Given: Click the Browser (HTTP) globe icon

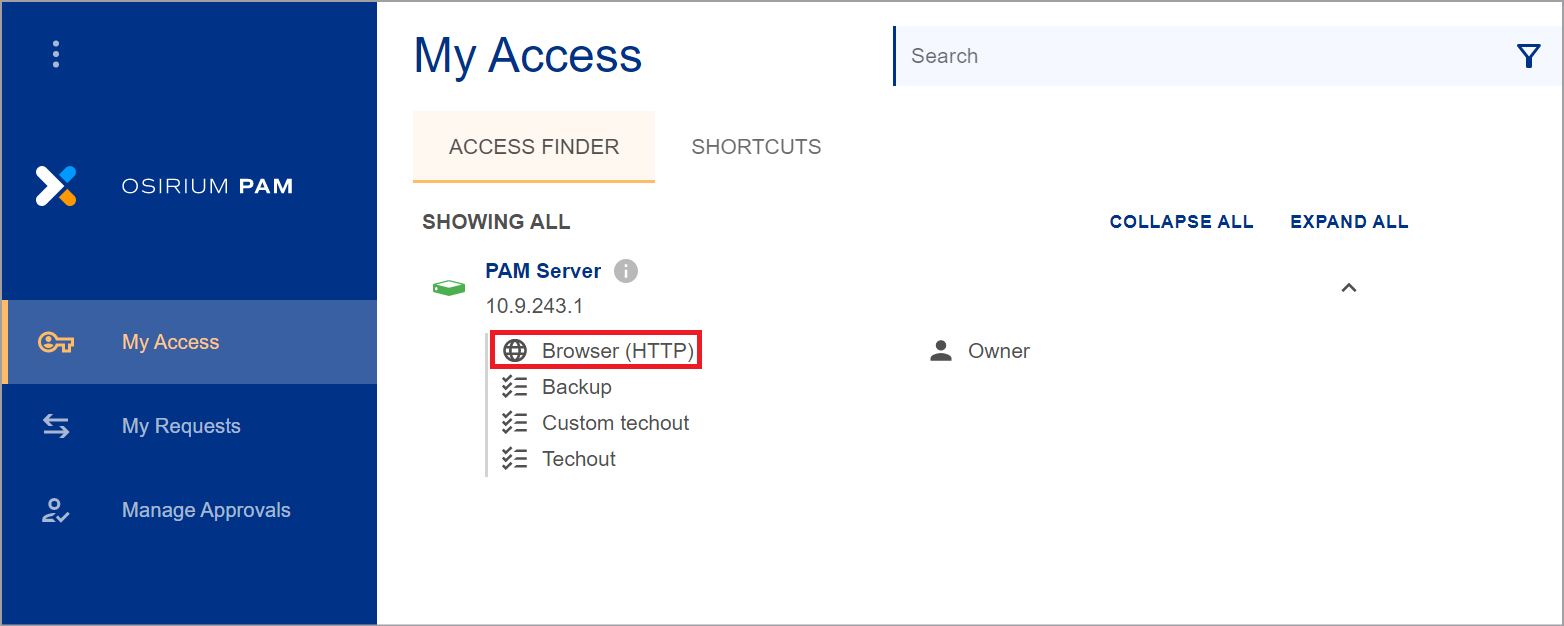Looking at the screenshot, I should tap(515, 351).
